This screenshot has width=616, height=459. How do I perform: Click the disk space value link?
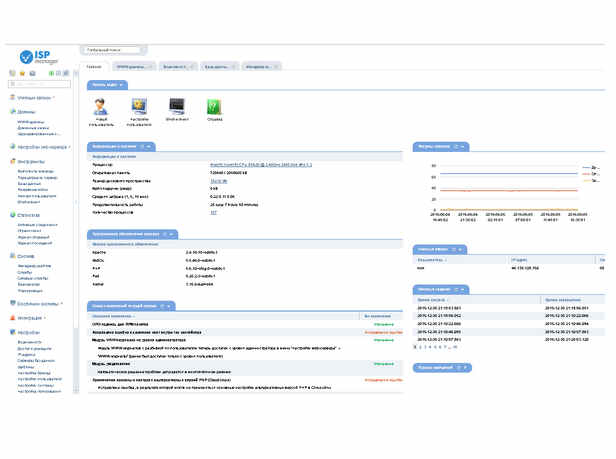(x=217, y=181)
